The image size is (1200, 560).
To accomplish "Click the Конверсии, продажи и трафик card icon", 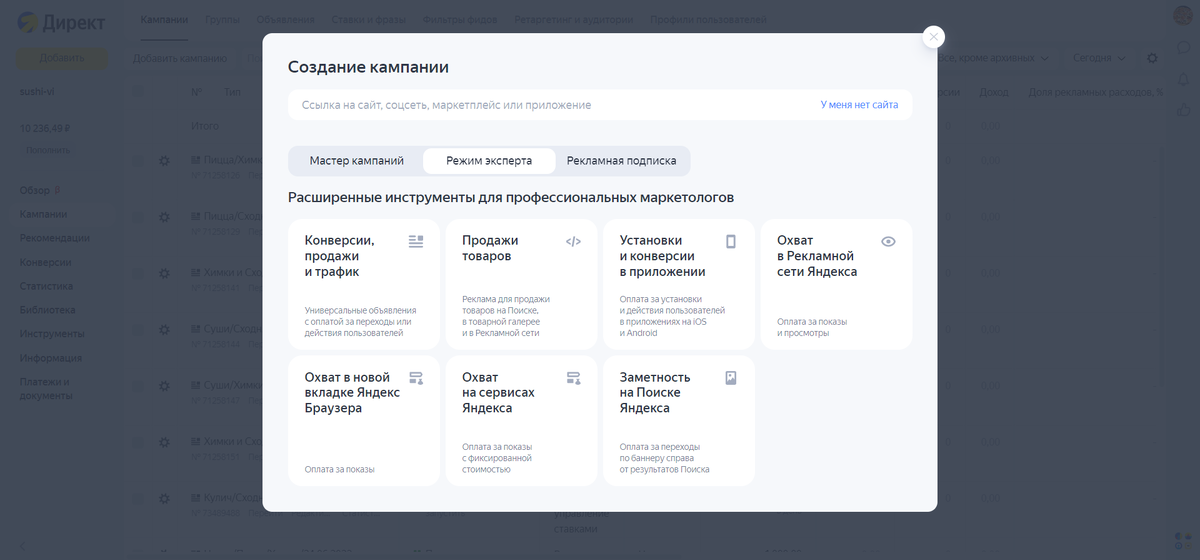I will (416, 241).
